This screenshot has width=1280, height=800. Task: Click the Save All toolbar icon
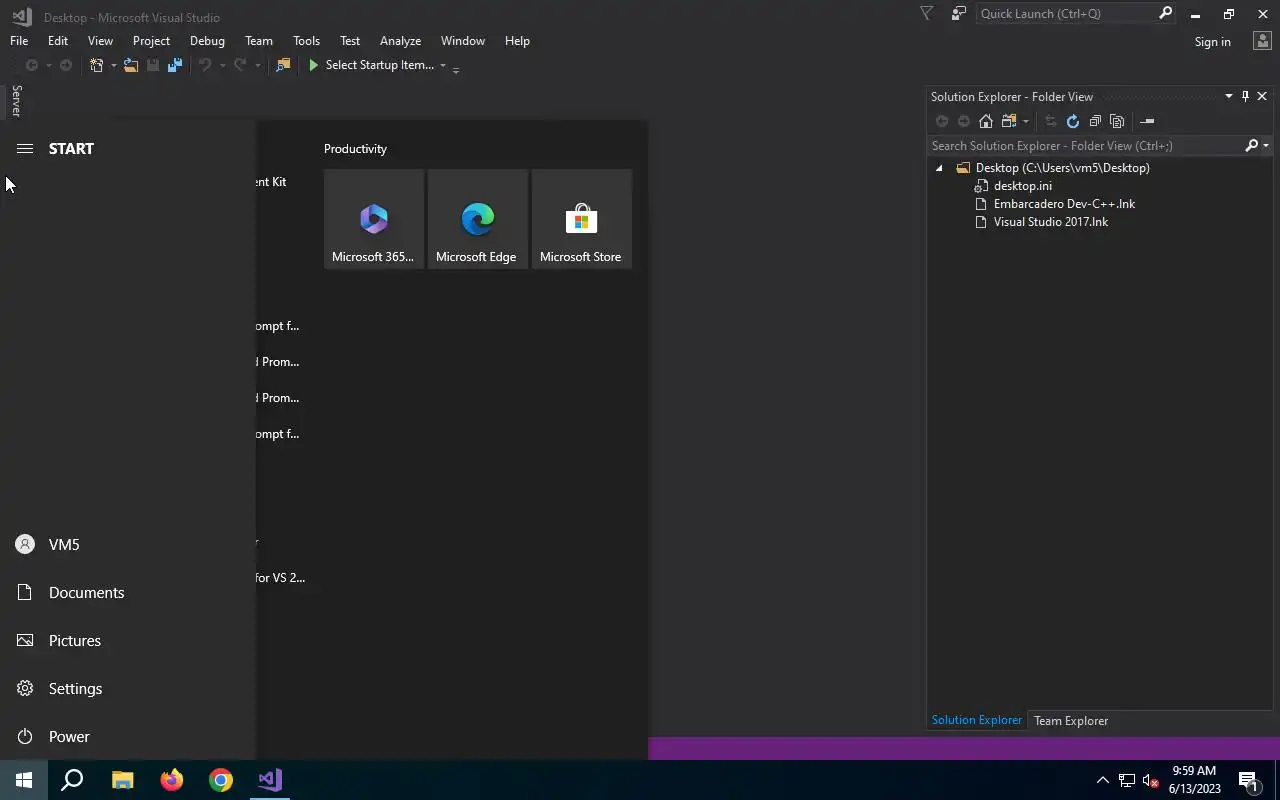tap(175, 65)
